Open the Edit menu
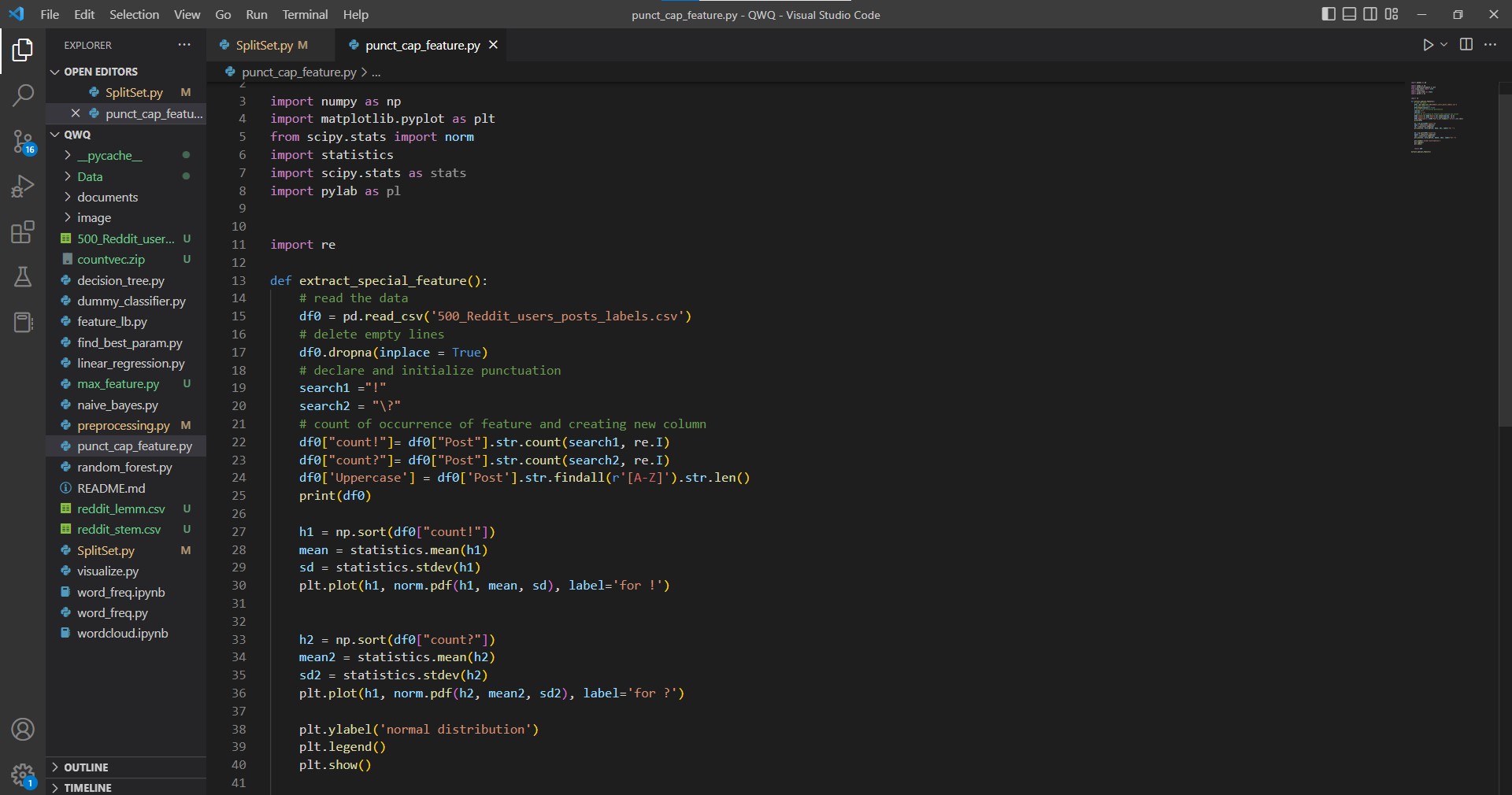This screenshot has width=1512, height=795. click(x=84, y=14)
